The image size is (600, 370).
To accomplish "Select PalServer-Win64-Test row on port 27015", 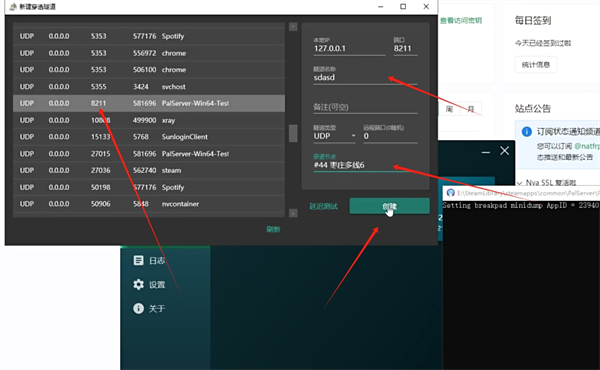I will point(149,154).
